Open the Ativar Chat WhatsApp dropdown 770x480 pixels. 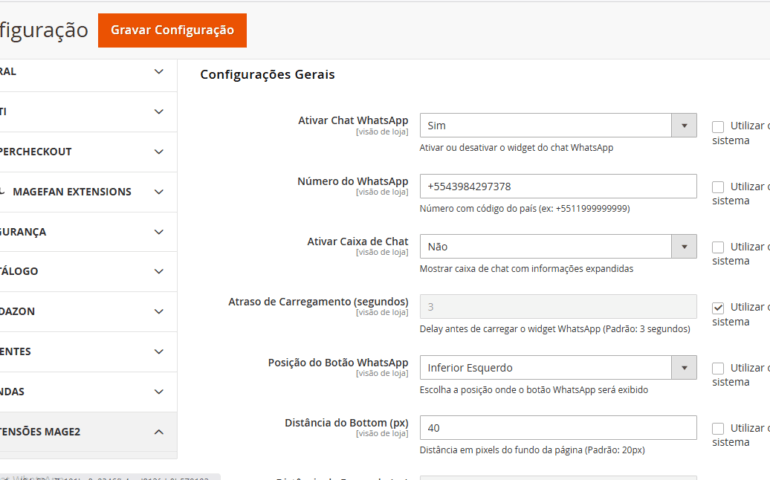(558, 126)
